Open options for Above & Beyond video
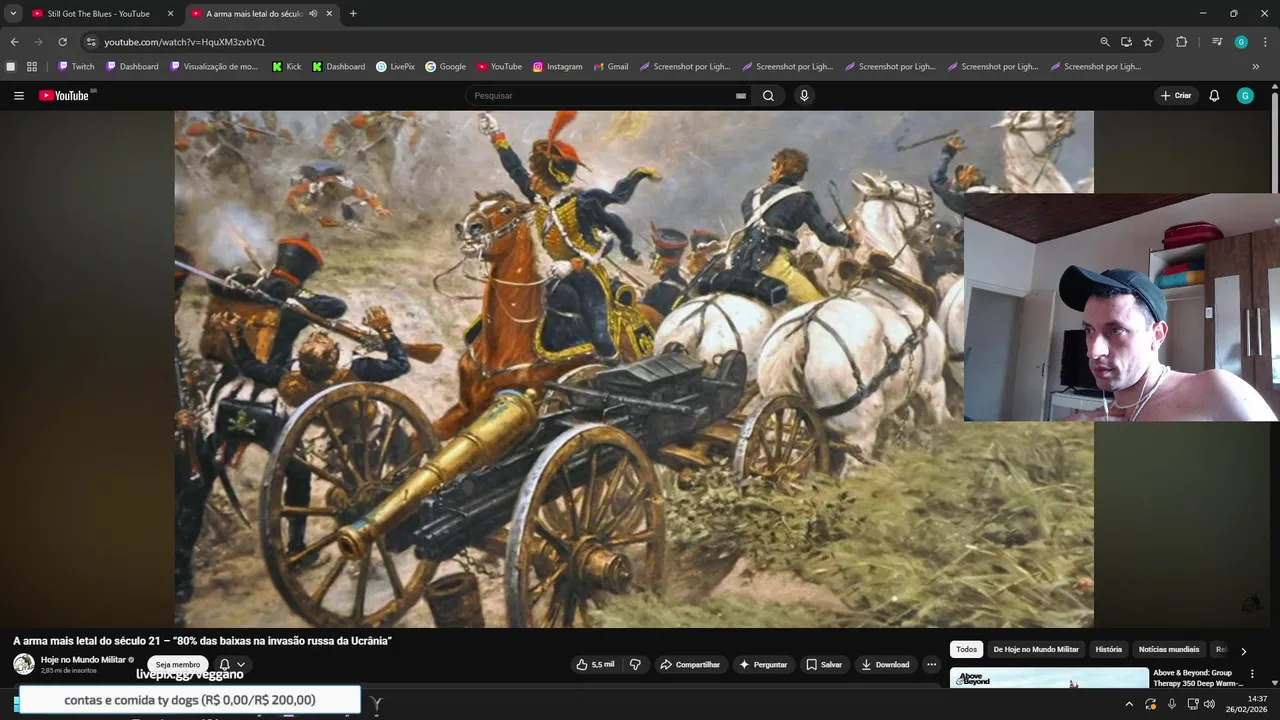1280x720 pixels. pyautogui.click(x=1252, y=675)
